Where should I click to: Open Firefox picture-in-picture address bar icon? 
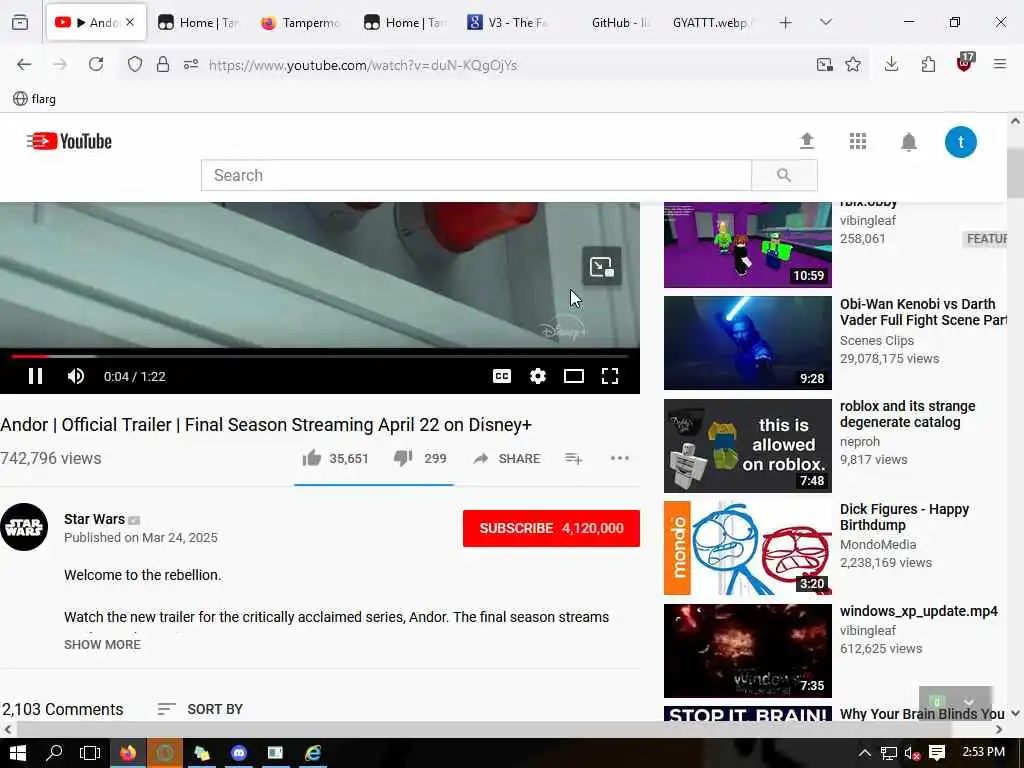[x=824, y=64]
